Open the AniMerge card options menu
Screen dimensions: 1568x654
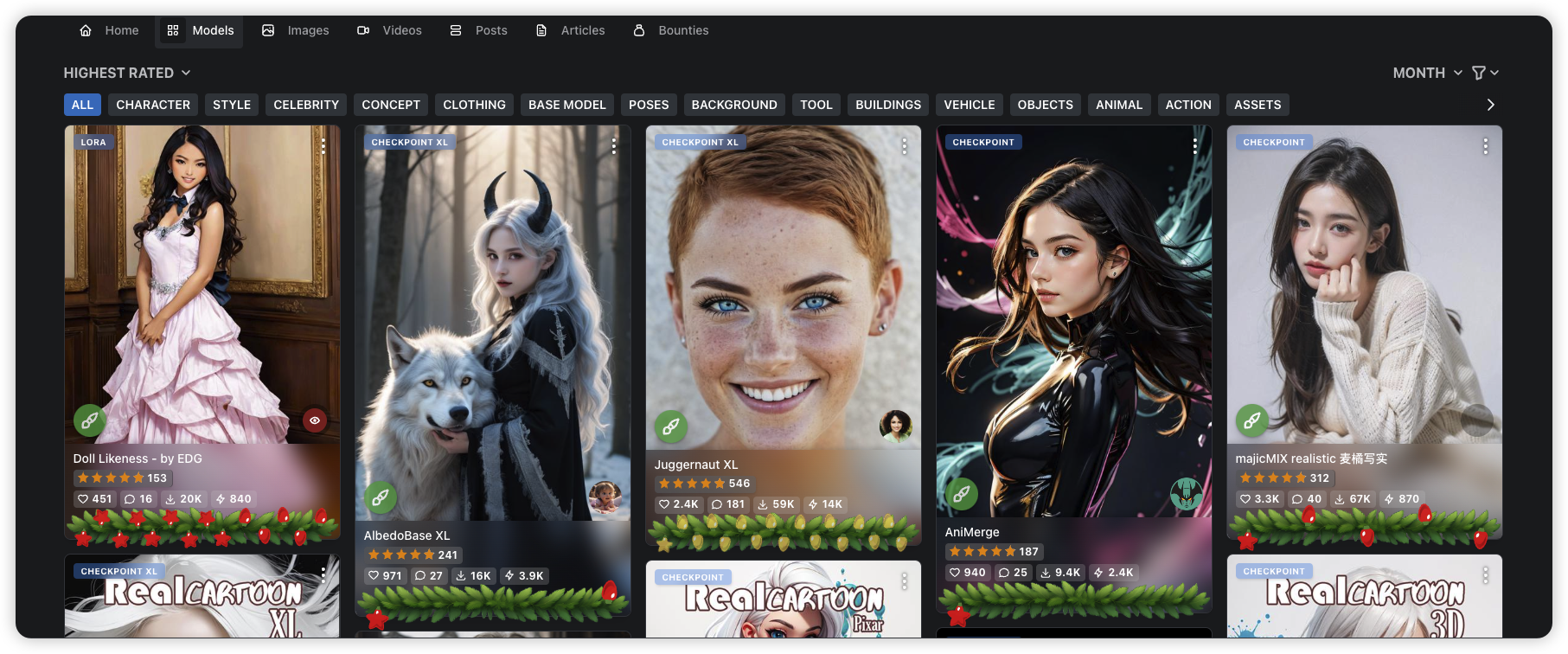point(1195,146)
